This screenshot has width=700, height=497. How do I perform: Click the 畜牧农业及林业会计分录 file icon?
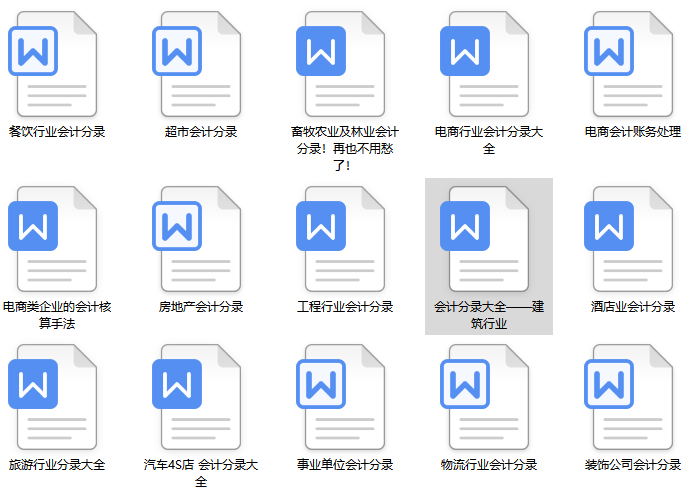tap(341, 64)
